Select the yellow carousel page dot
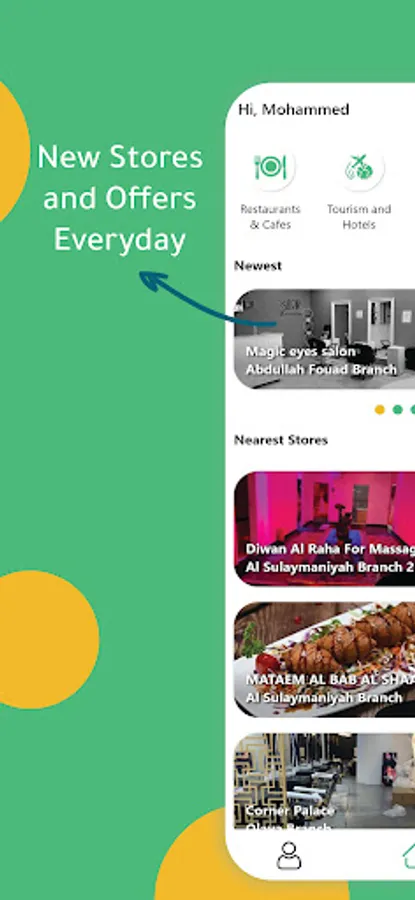Screen dimensions: 415x900 click(379, 409)
